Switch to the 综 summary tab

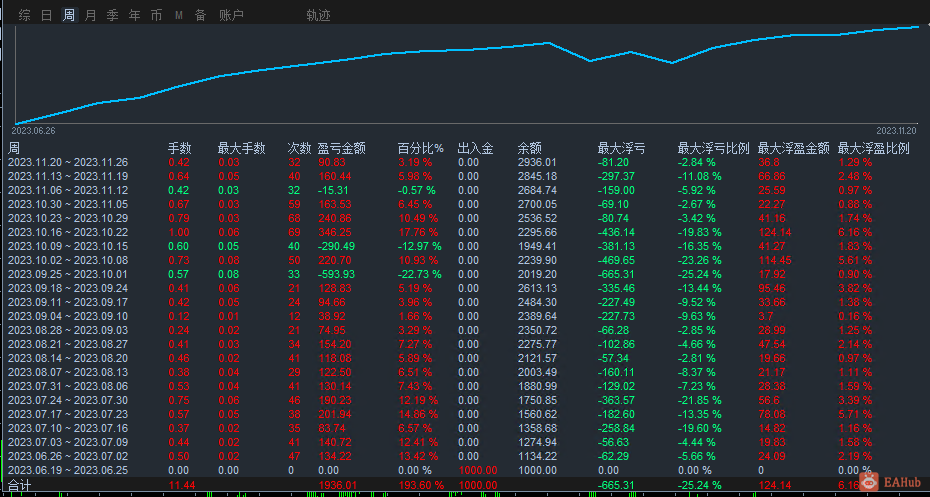click(x=24, y=15)
